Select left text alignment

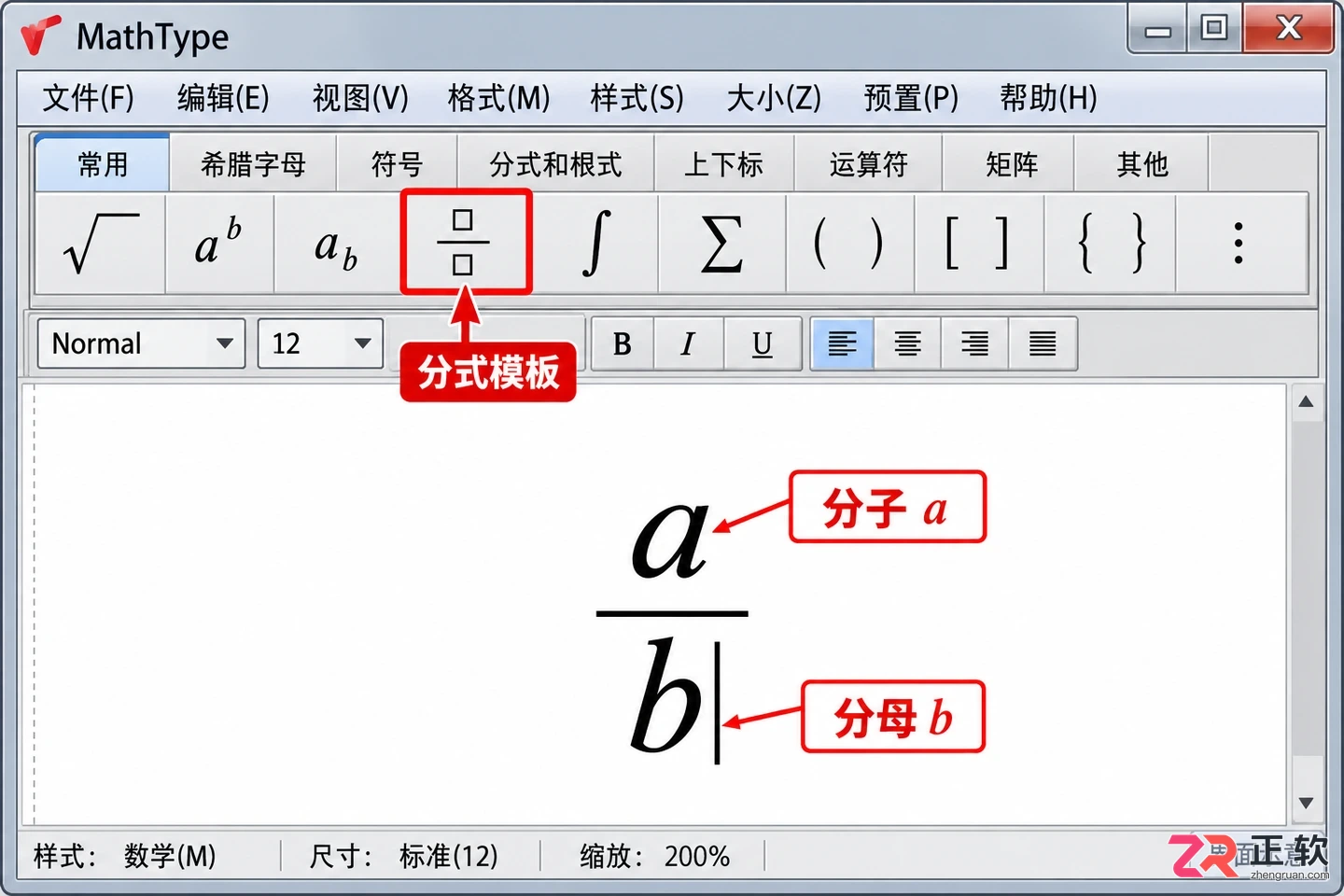(842, 344)
